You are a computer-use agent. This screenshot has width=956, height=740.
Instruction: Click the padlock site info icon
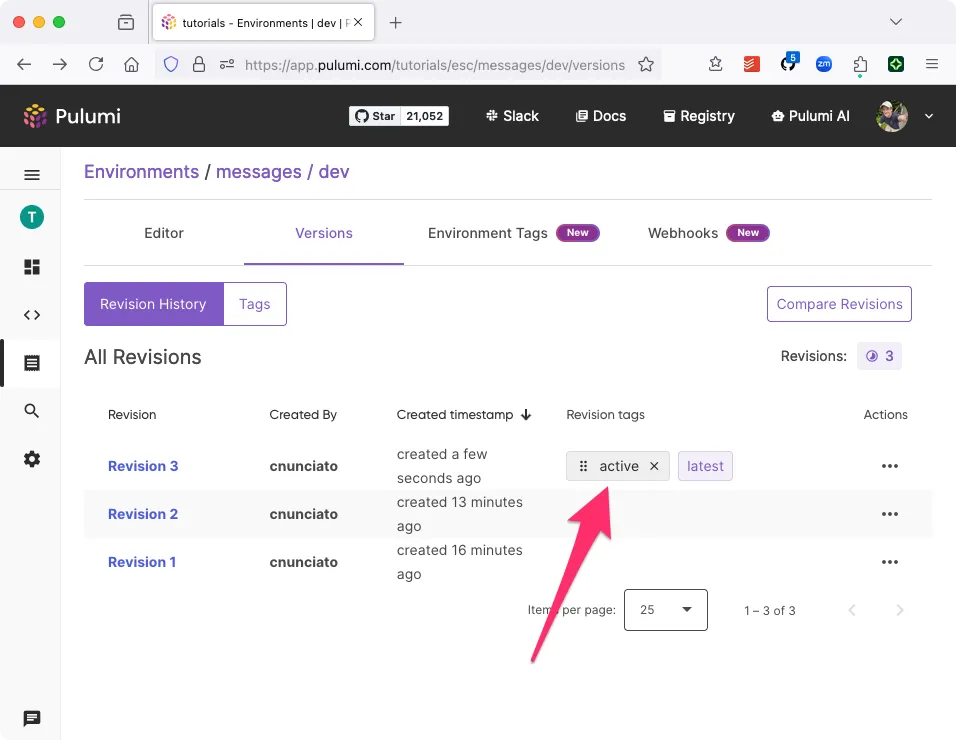coord(199,64)
